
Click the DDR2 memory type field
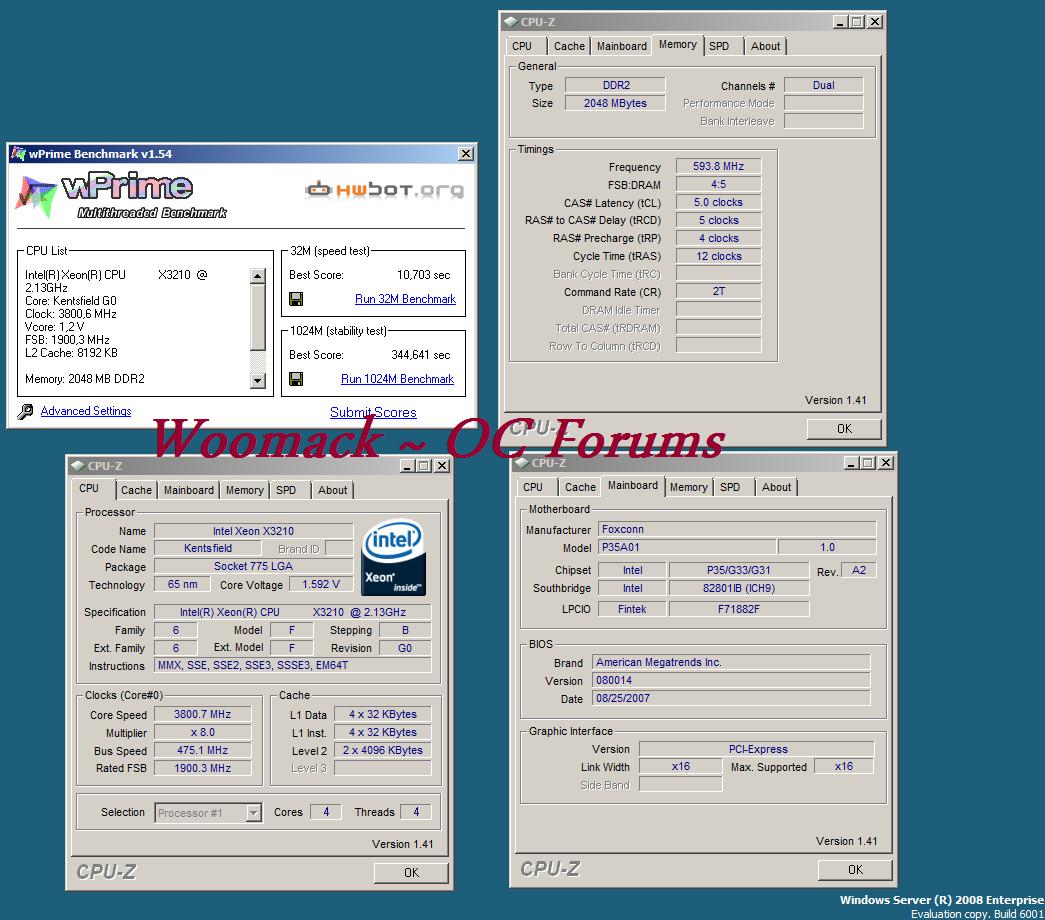[x=615, y=85]
